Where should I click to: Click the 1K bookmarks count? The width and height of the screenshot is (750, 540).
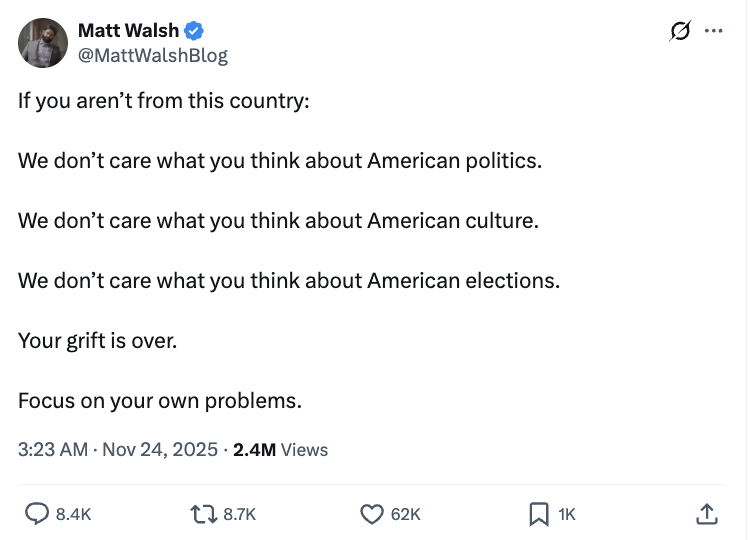[567, 514]
